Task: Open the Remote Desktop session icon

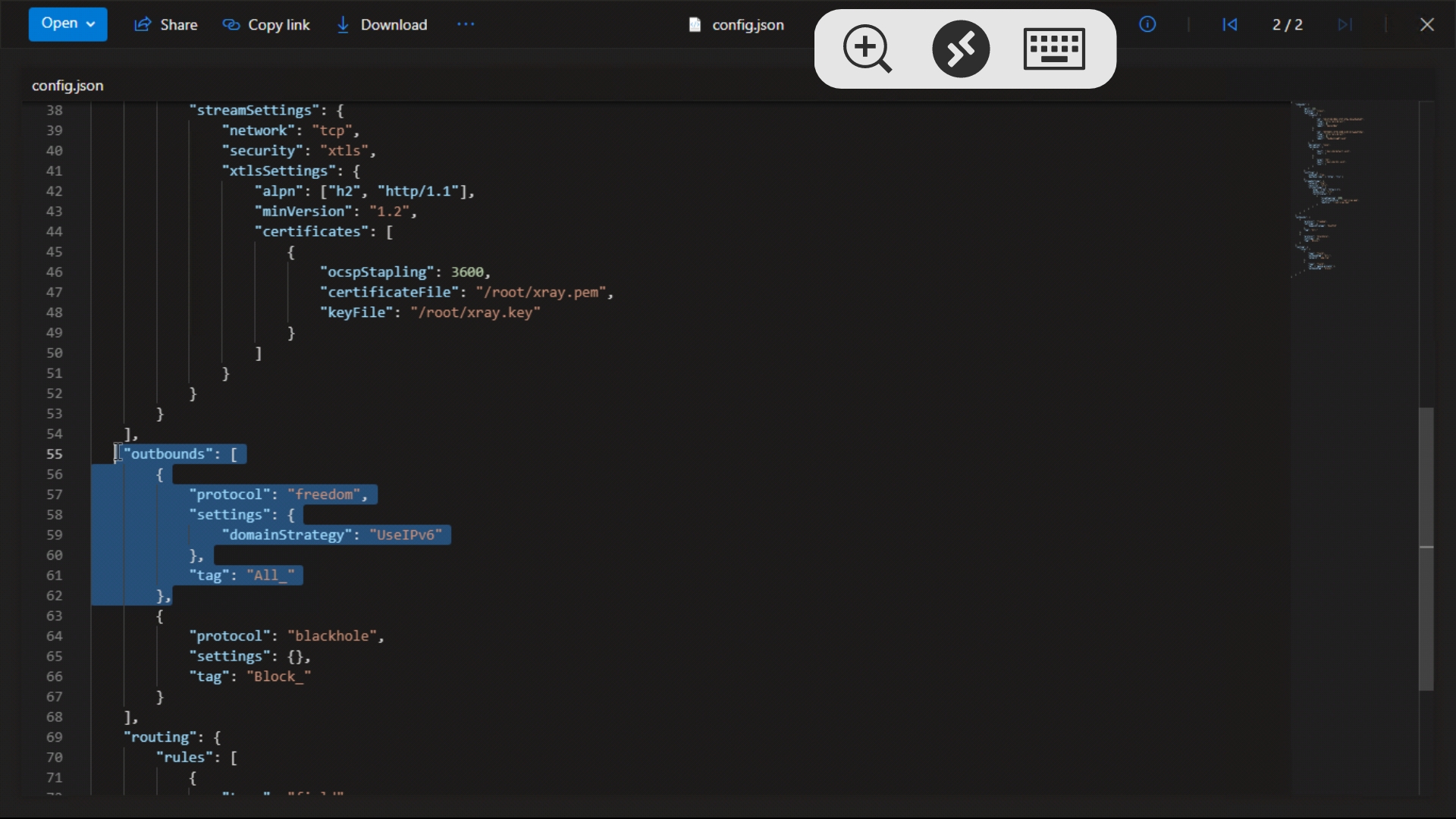Action: (960, 49)
